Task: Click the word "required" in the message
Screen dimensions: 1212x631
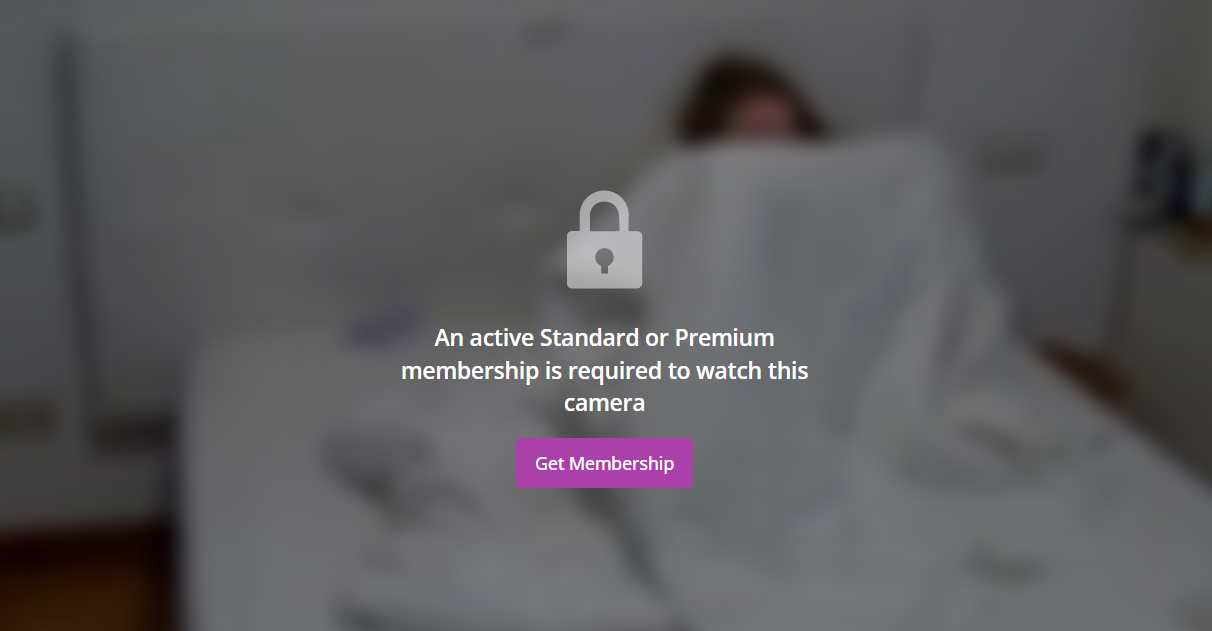Action: tap(615, 371)
